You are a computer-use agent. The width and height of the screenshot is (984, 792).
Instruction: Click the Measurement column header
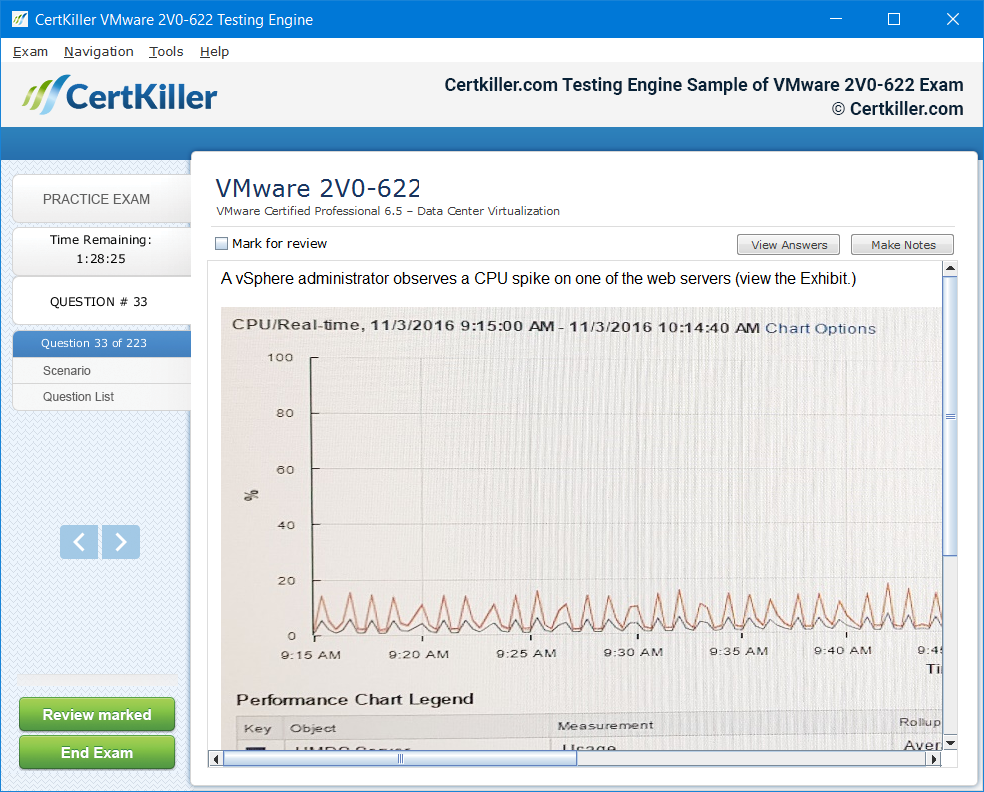click(x=605, y=725)
